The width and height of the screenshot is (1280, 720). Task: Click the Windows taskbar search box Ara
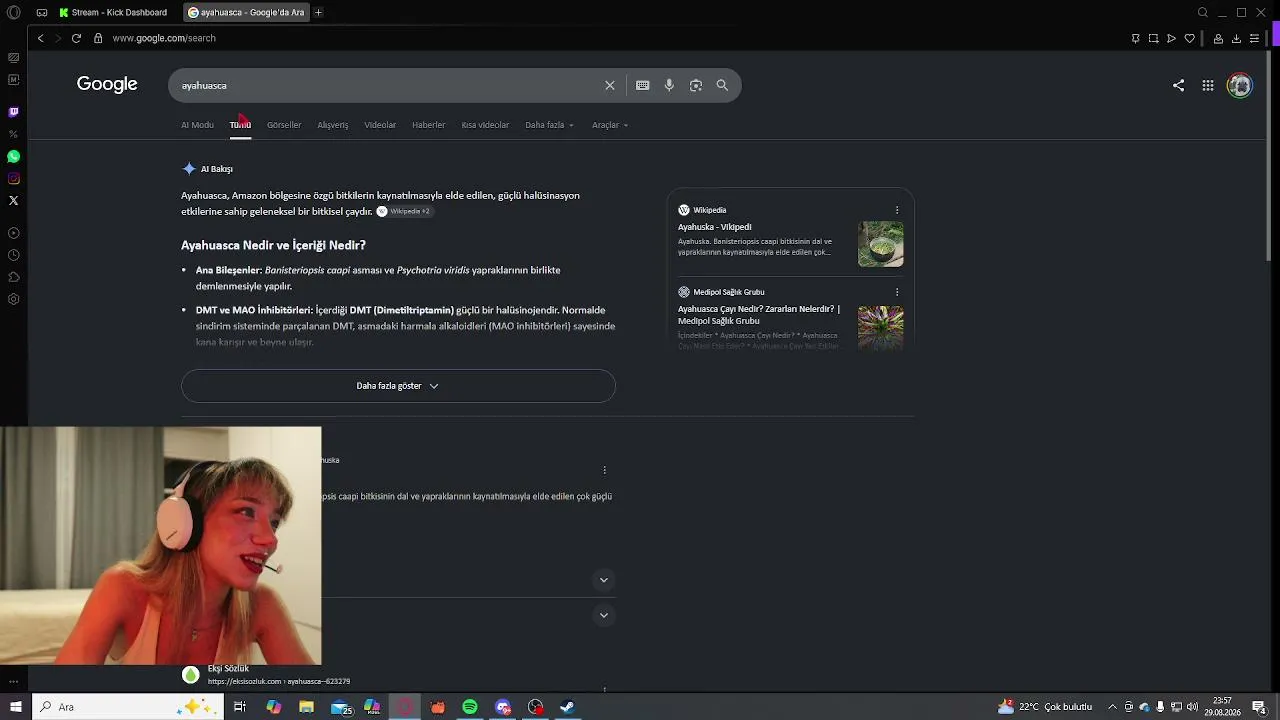(x=128, y=707)
